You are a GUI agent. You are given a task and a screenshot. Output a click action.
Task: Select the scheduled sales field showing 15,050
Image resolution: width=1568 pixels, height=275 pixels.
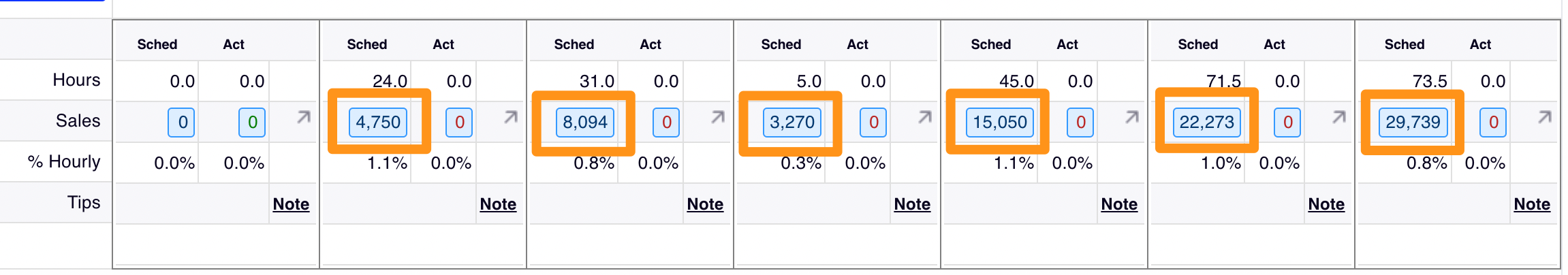point(999,123)
